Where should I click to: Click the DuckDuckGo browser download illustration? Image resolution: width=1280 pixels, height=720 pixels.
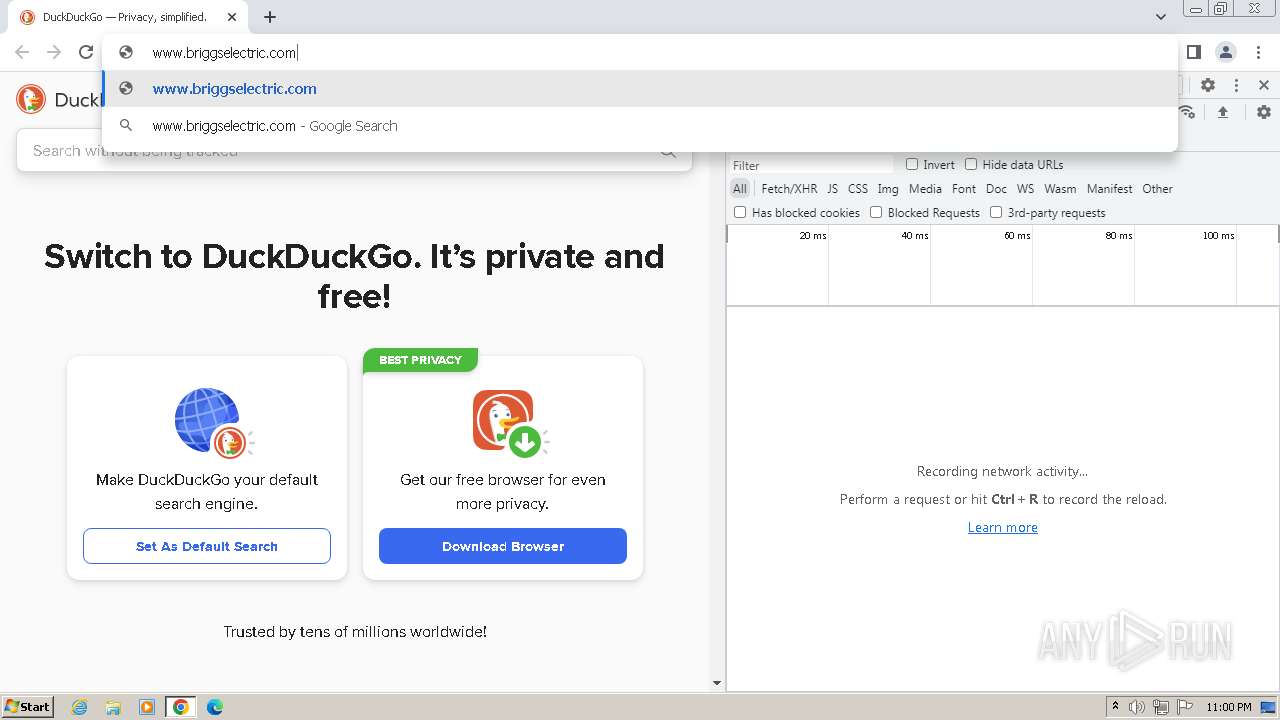click(x=509, y=422)
